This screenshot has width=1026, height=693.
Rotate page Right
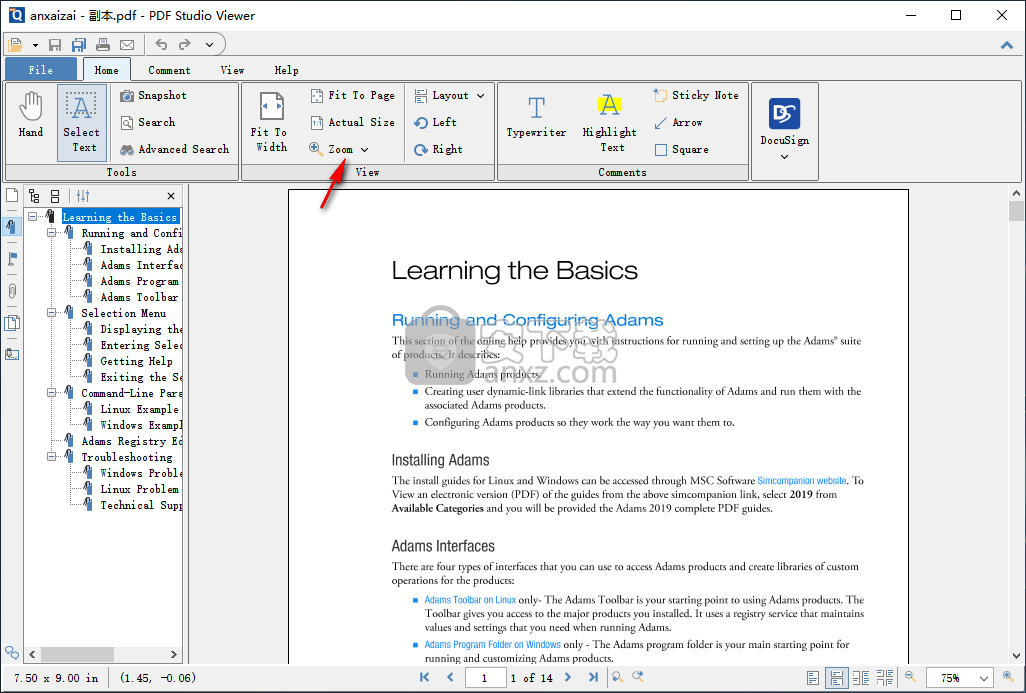point(438,149)
